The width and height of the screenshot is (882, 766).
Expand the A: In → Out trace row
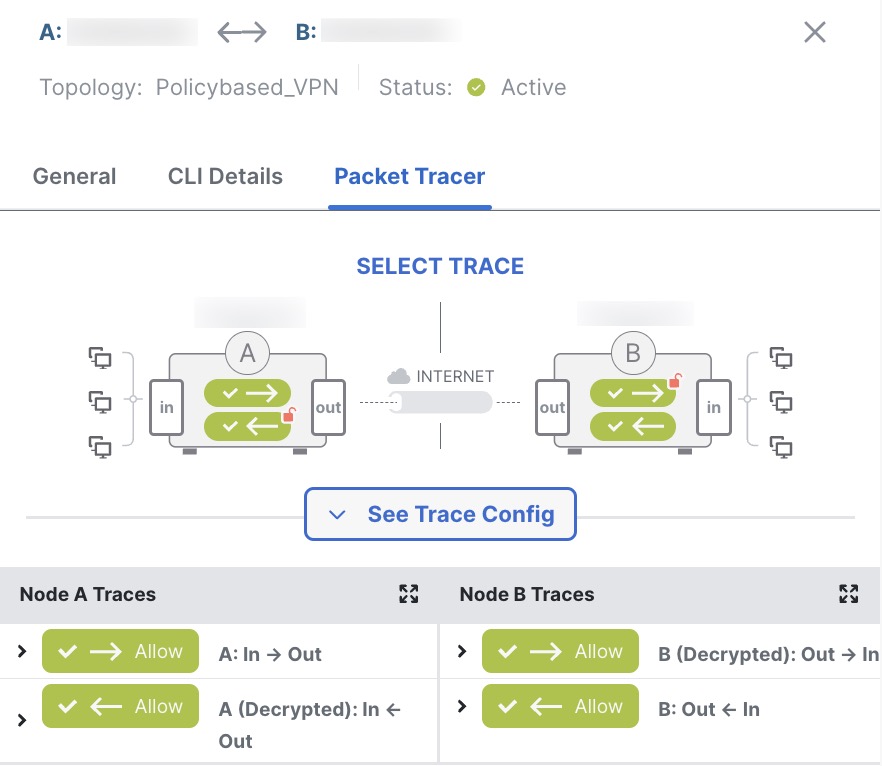[x=22, y=652]
